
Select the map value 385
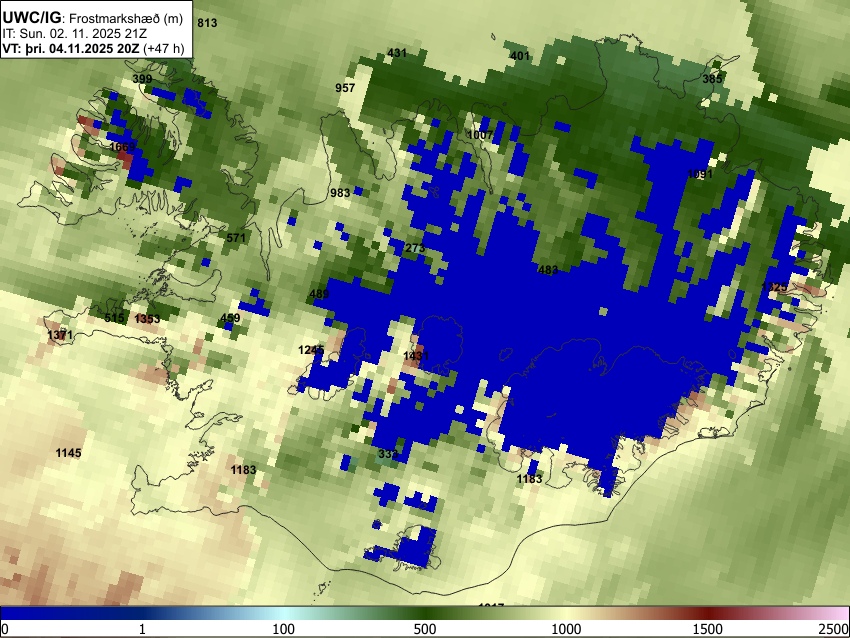[x=712, y=79]
